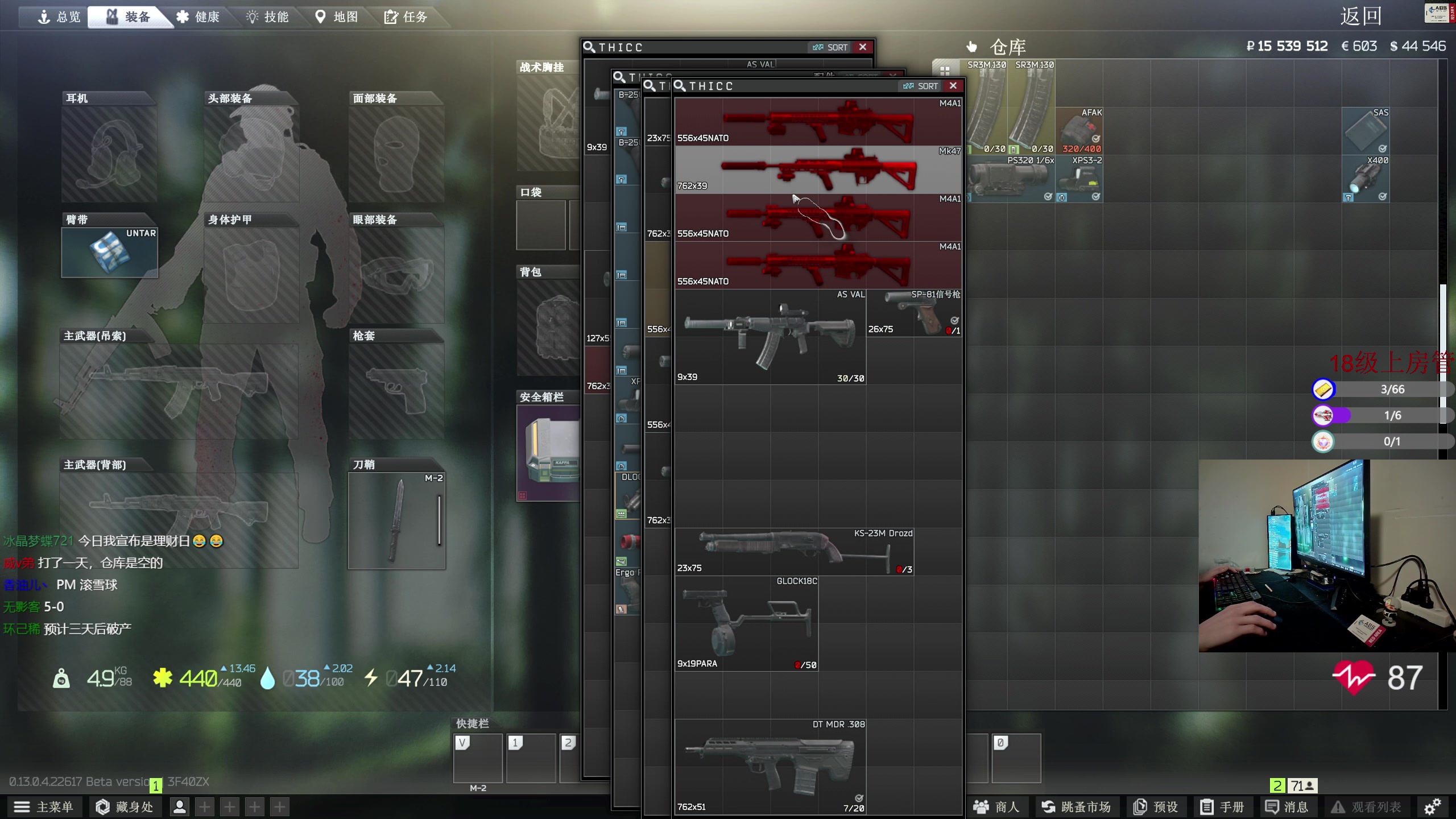This screenshot has height=819, width=1456.
Task: Click the quick bar slot V
Action: coord(478,758)
